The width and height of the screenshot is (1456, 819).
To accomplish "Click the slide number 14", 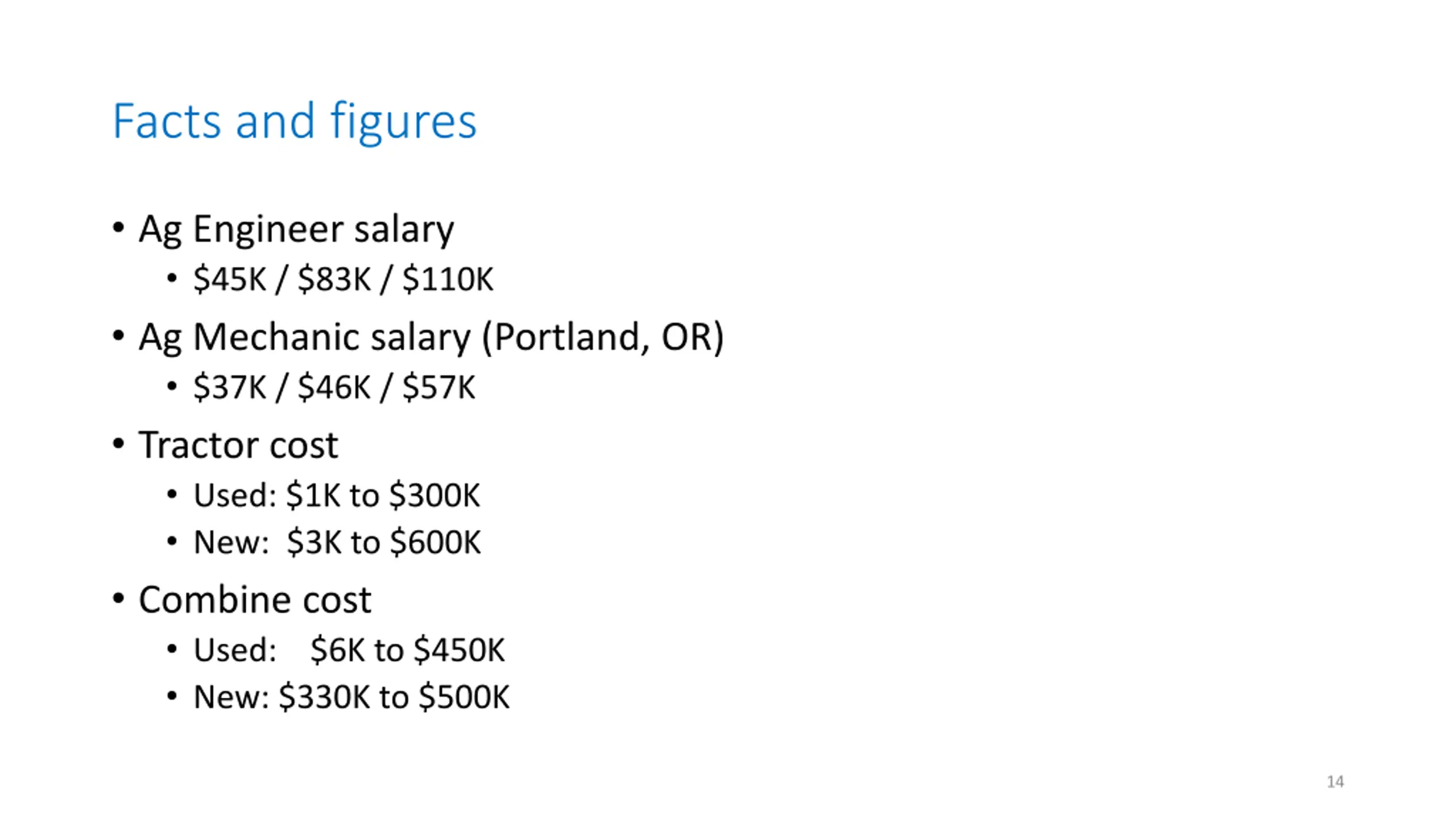I will [x=1335, y=781].
